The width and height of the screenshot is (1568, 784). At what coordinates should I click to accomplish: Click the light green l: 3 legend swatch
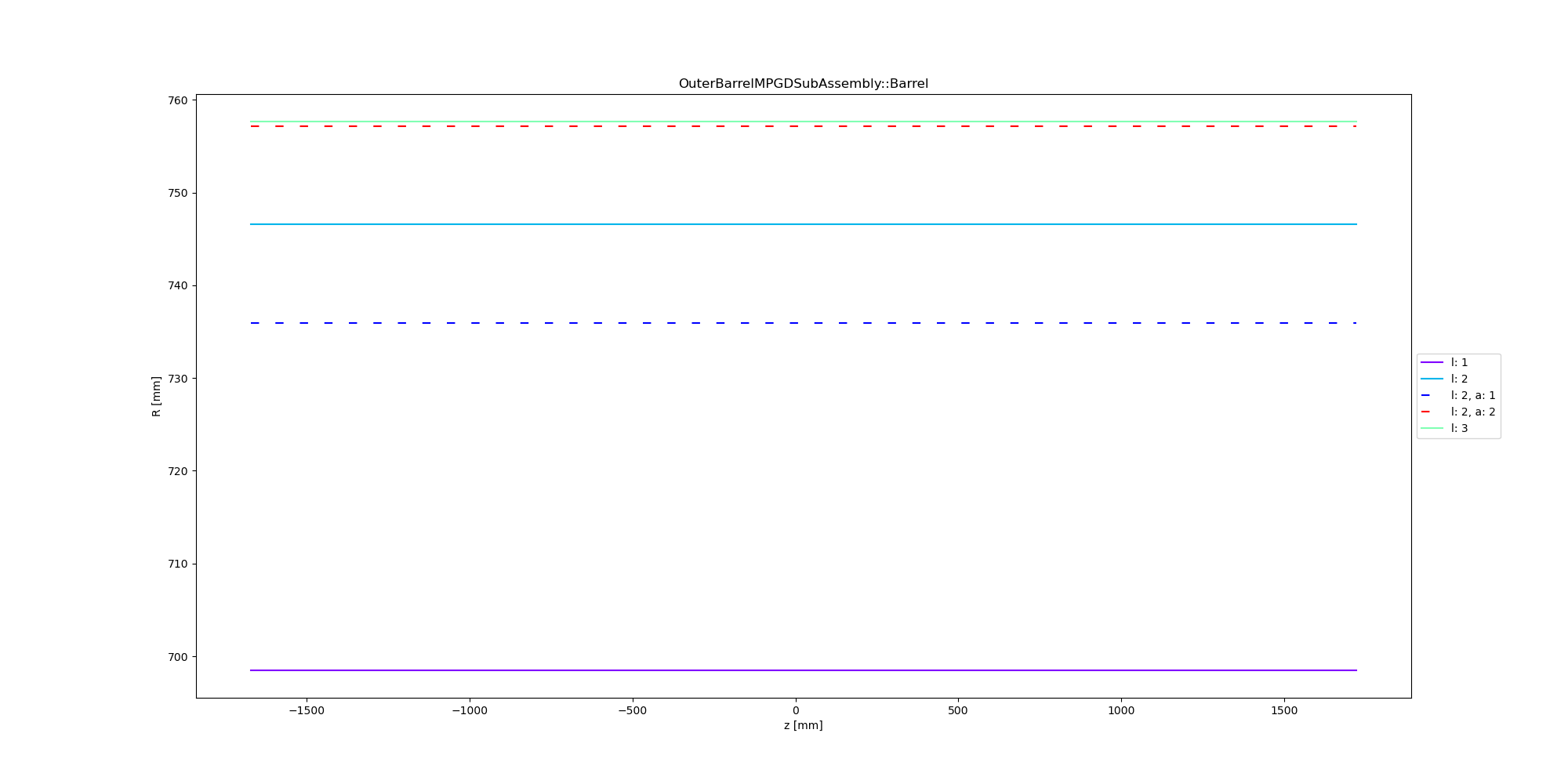coord(1432,428)
